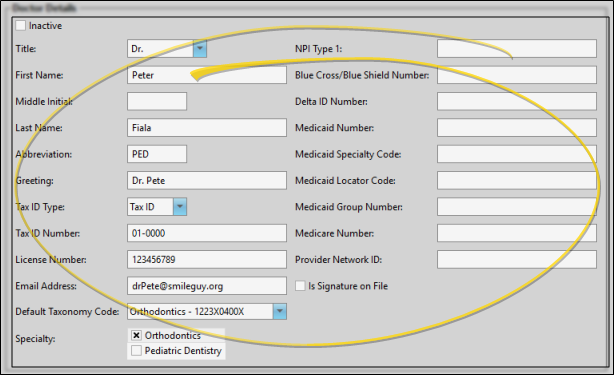Image resolution: width=615 pixels, height=376 pixels.
Task: Focus the Tax ID Number field
Action: pyautogui.click(x=207, y=233)
